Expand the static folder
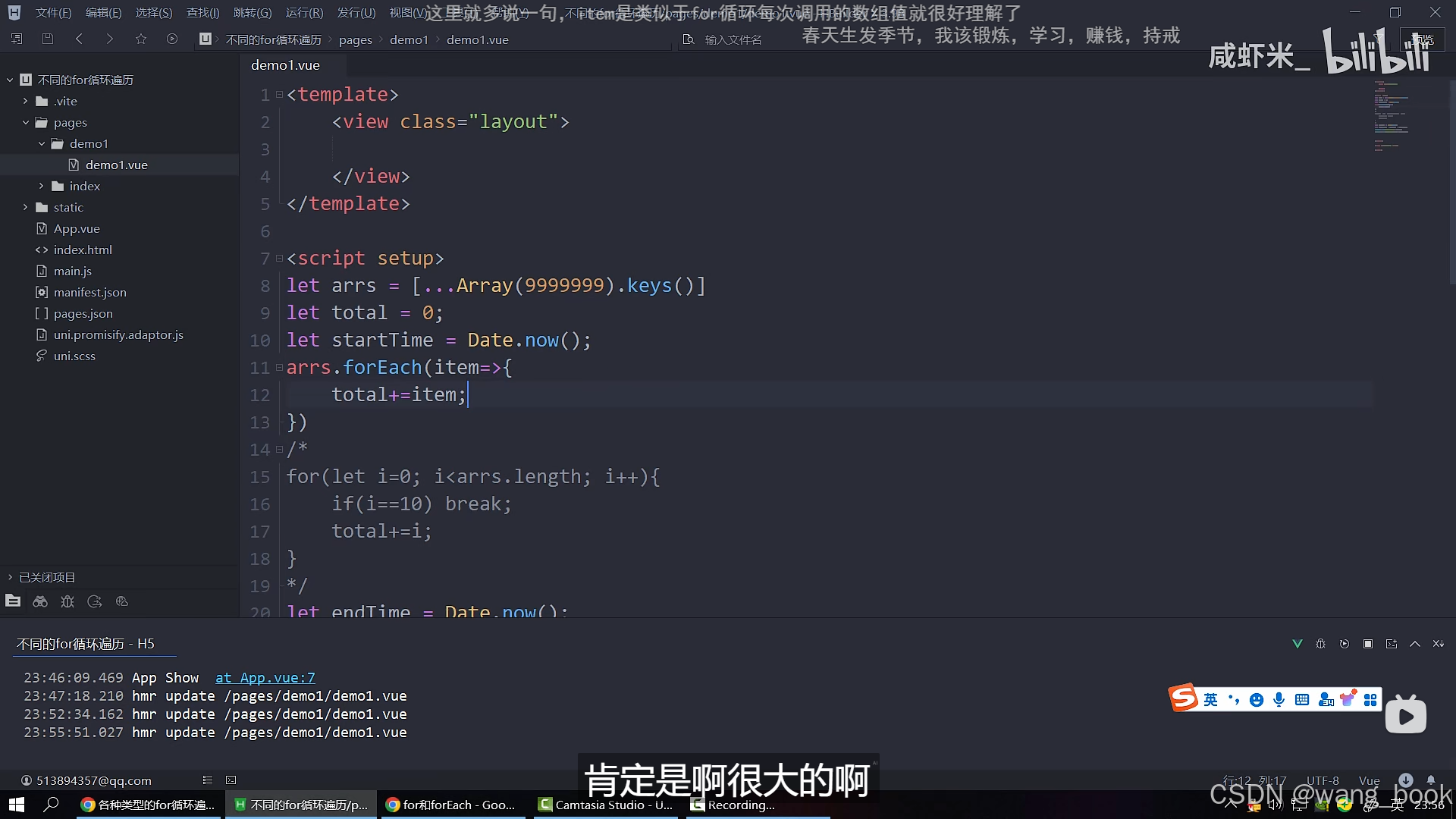 (x=25, y=207)
